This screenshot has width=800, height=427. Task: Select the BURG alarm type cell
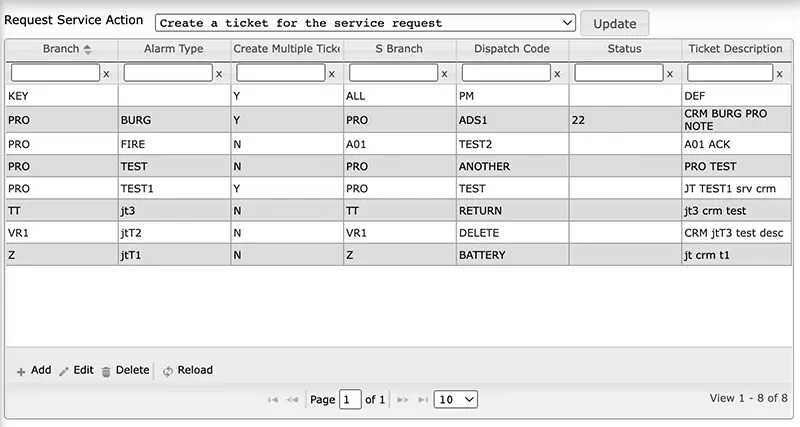(174, 120)
